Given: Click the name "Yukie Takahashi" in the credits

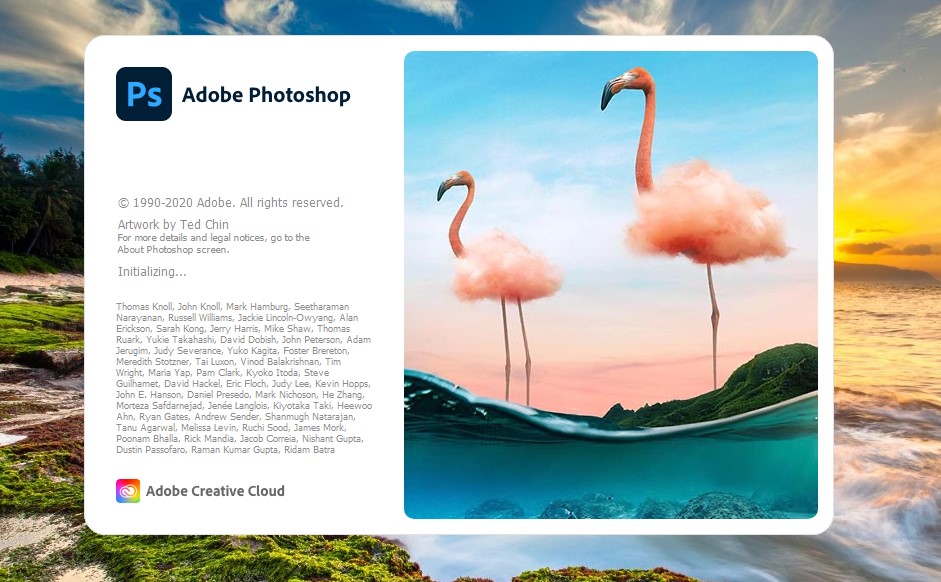Looking at the screenshot, I should pos(180,340).
